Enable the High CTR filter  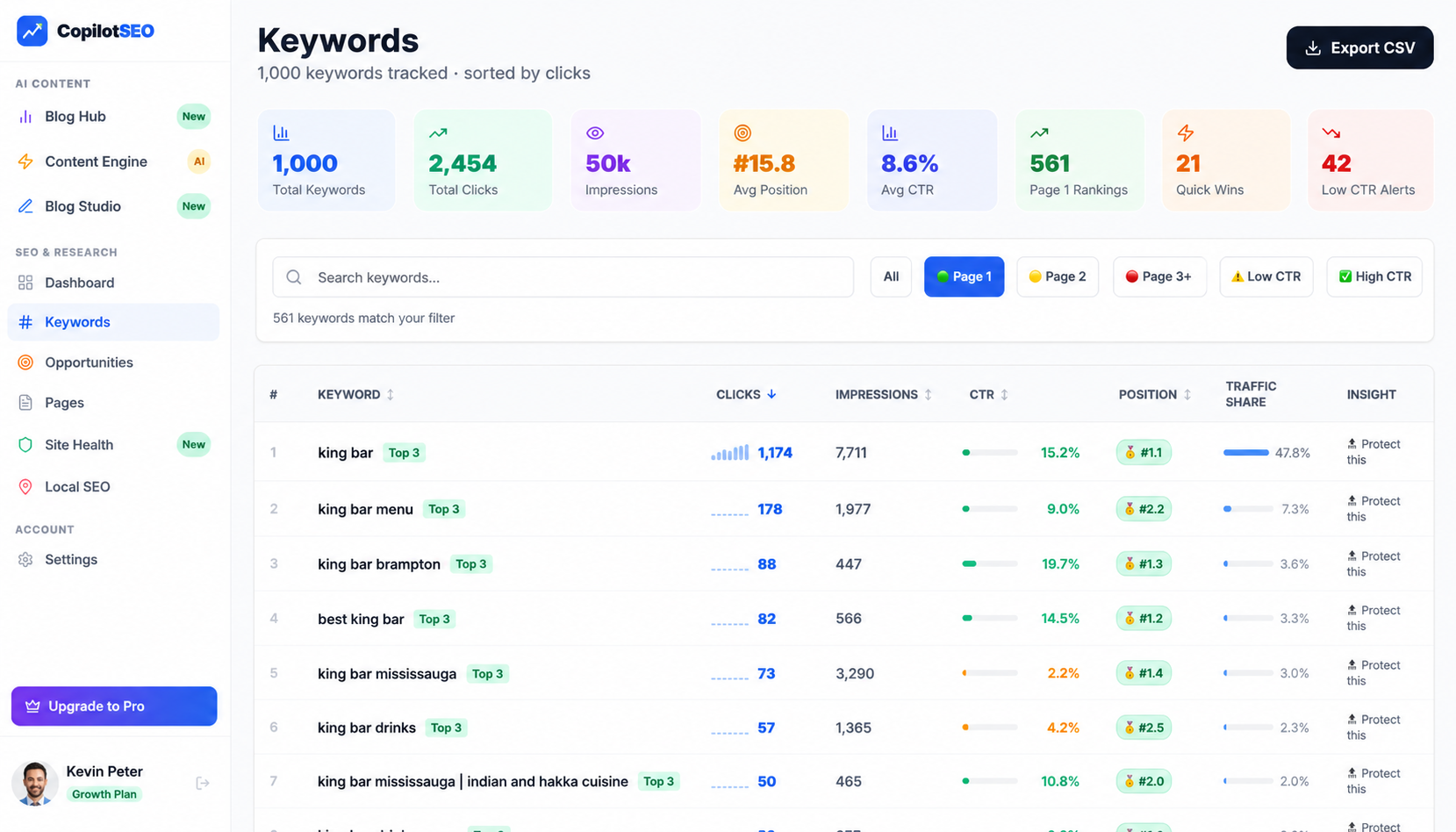click(1374, 276)
